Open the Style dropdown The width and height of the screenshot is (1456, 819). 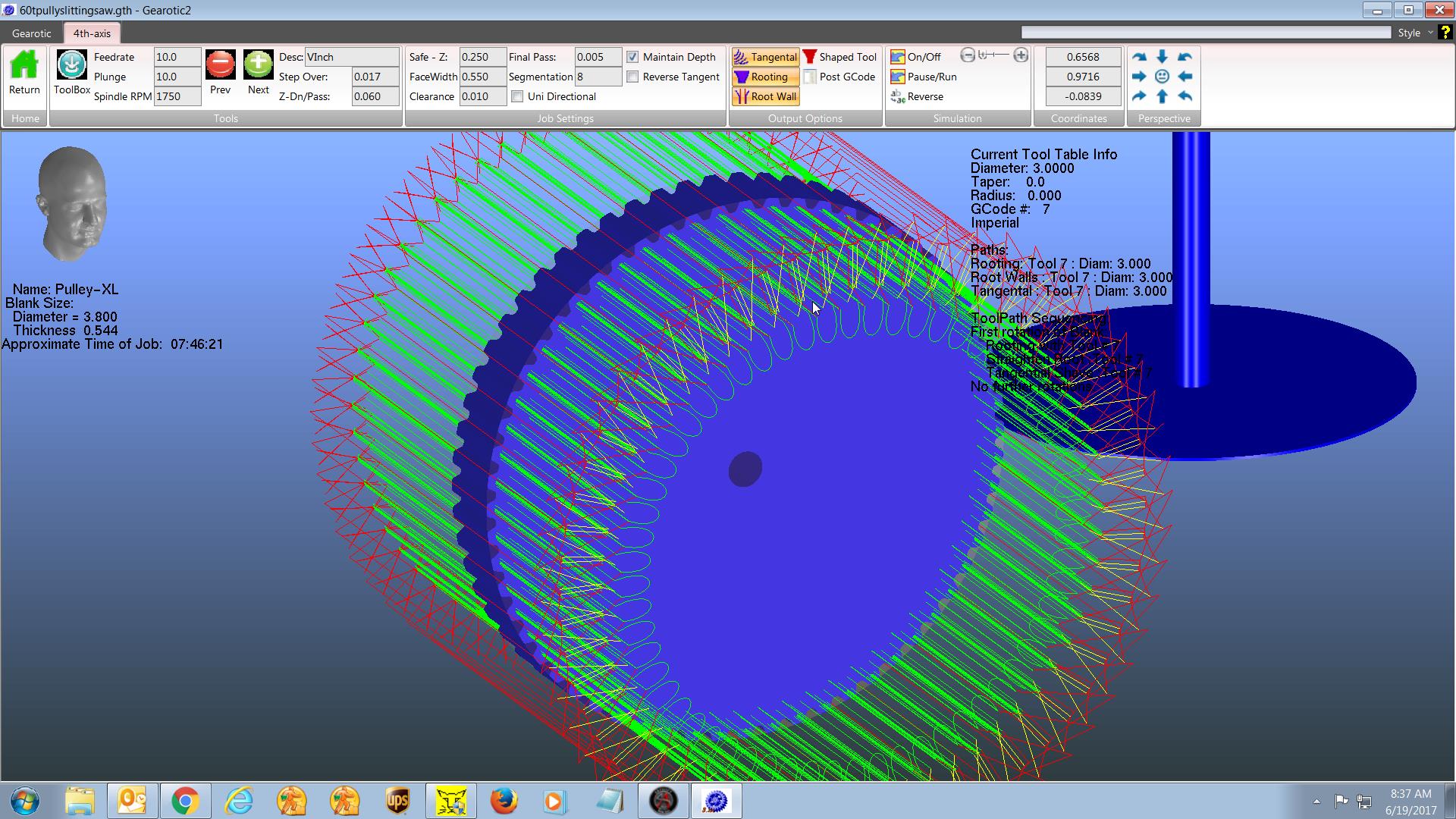pyautogui.click(x=1414, y=33)
